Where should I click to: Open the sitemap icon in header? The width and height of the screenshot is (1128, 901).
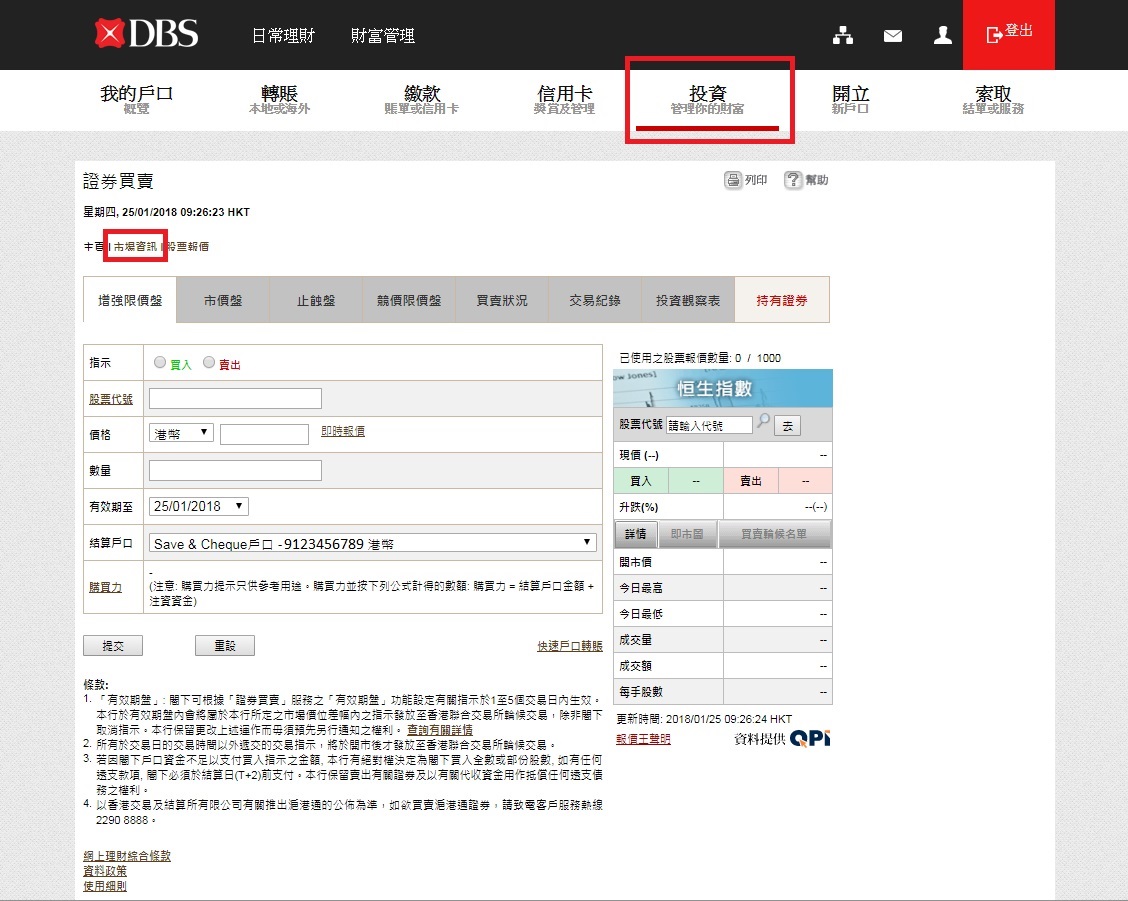(x=843, y=36)
